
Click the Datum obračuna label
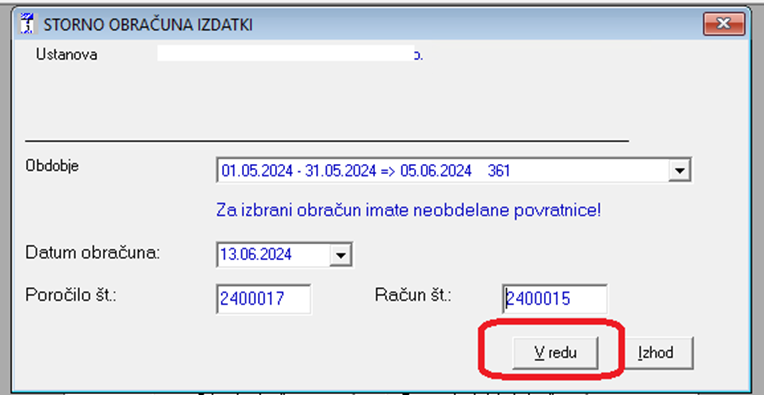[x=93, y=253]
